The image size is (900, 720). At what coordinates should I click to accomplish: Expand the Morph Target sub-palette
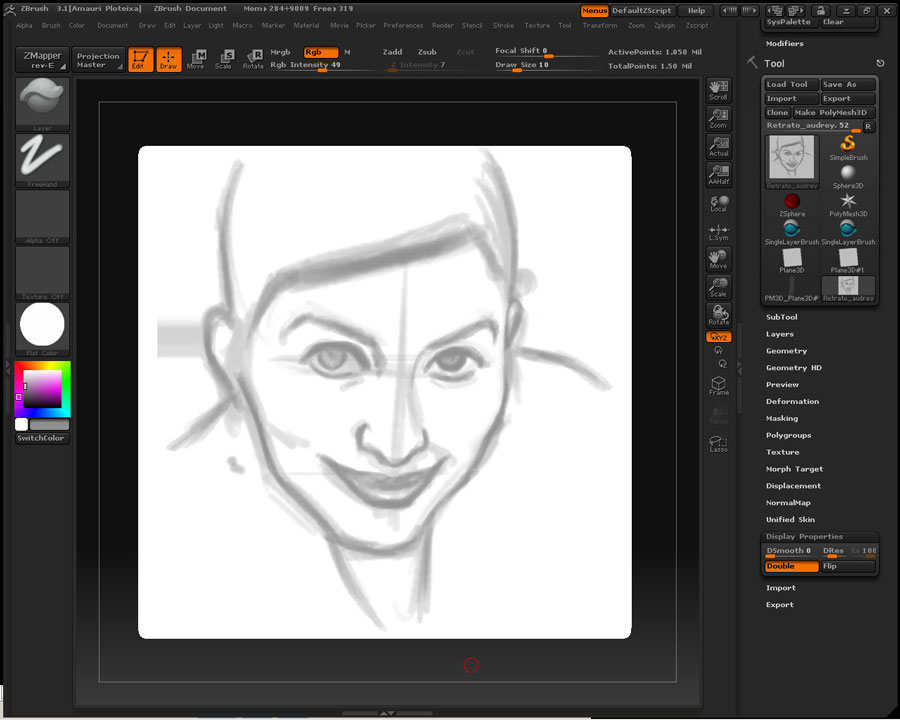[x=794, y=469]
